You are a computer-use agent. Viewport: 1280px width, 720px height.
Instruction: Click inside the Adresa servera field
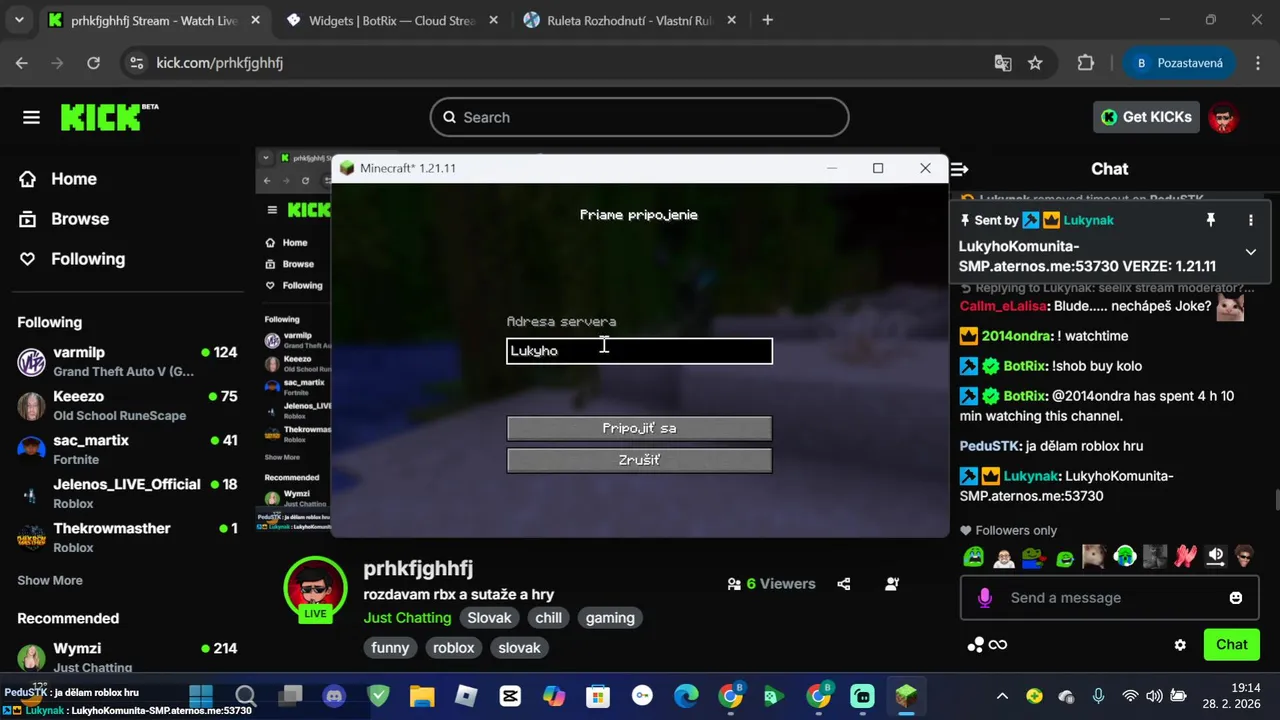click(639, 351)
